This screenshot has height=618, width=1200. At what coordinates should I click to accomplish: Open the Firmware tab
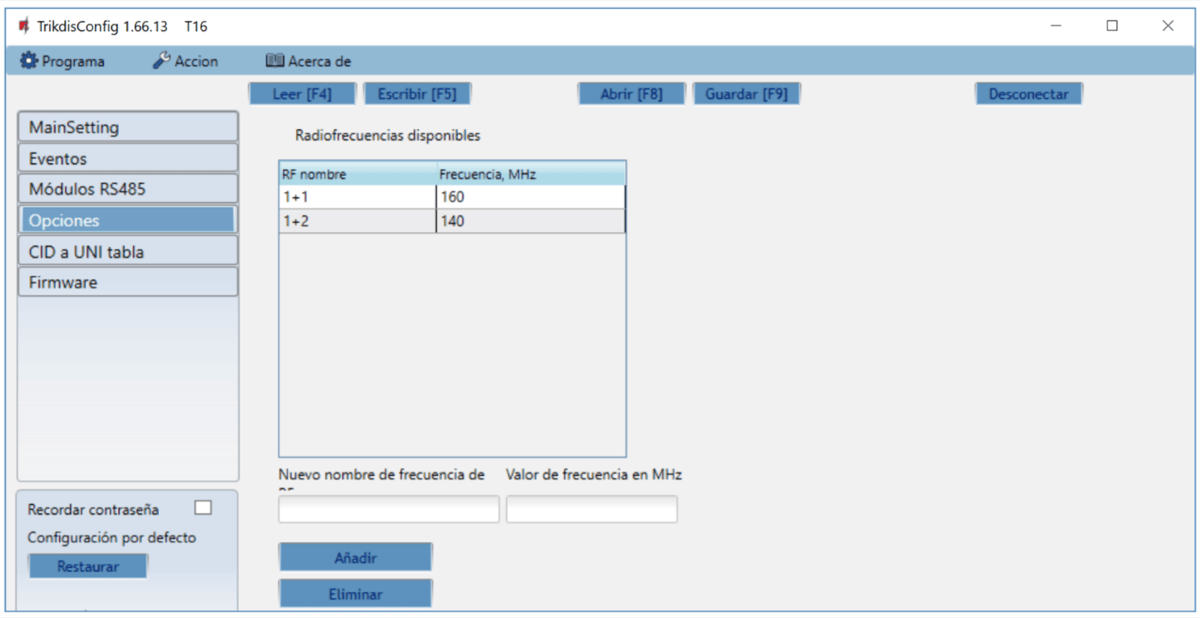[x=128, y=282]
